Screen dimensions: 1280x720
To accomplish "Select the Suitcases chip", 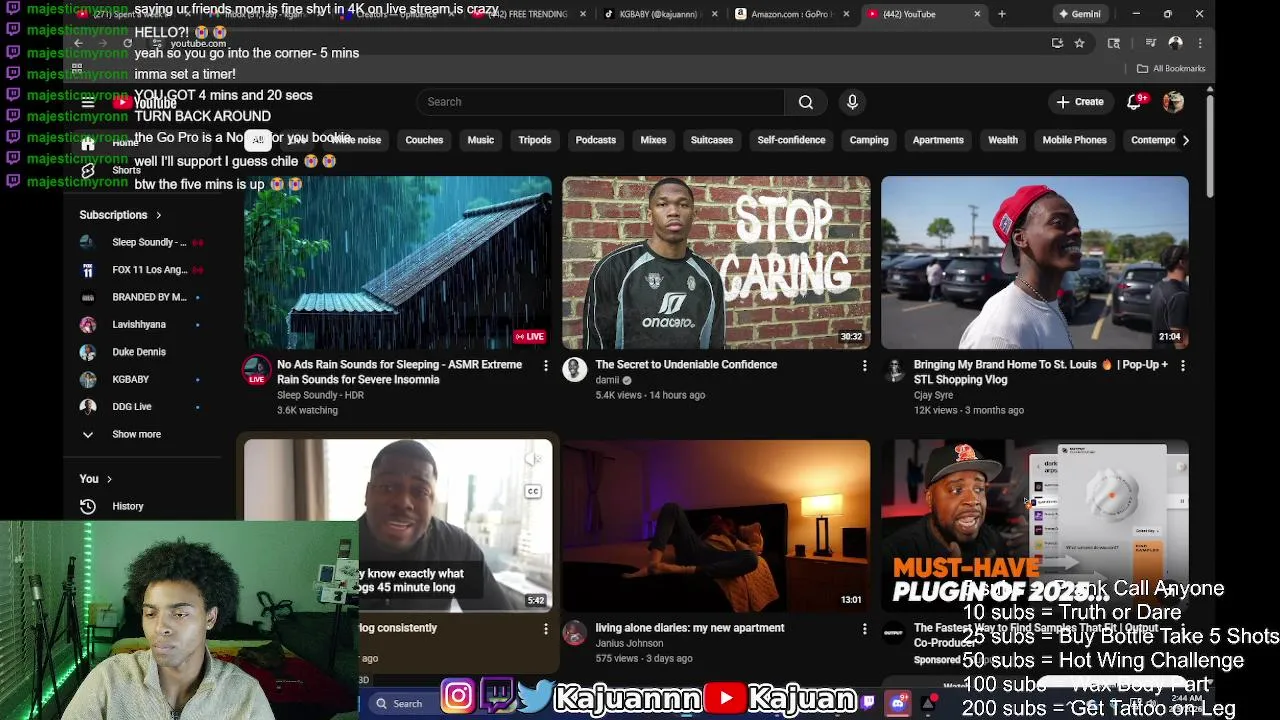I will click(x=712, y=140).
